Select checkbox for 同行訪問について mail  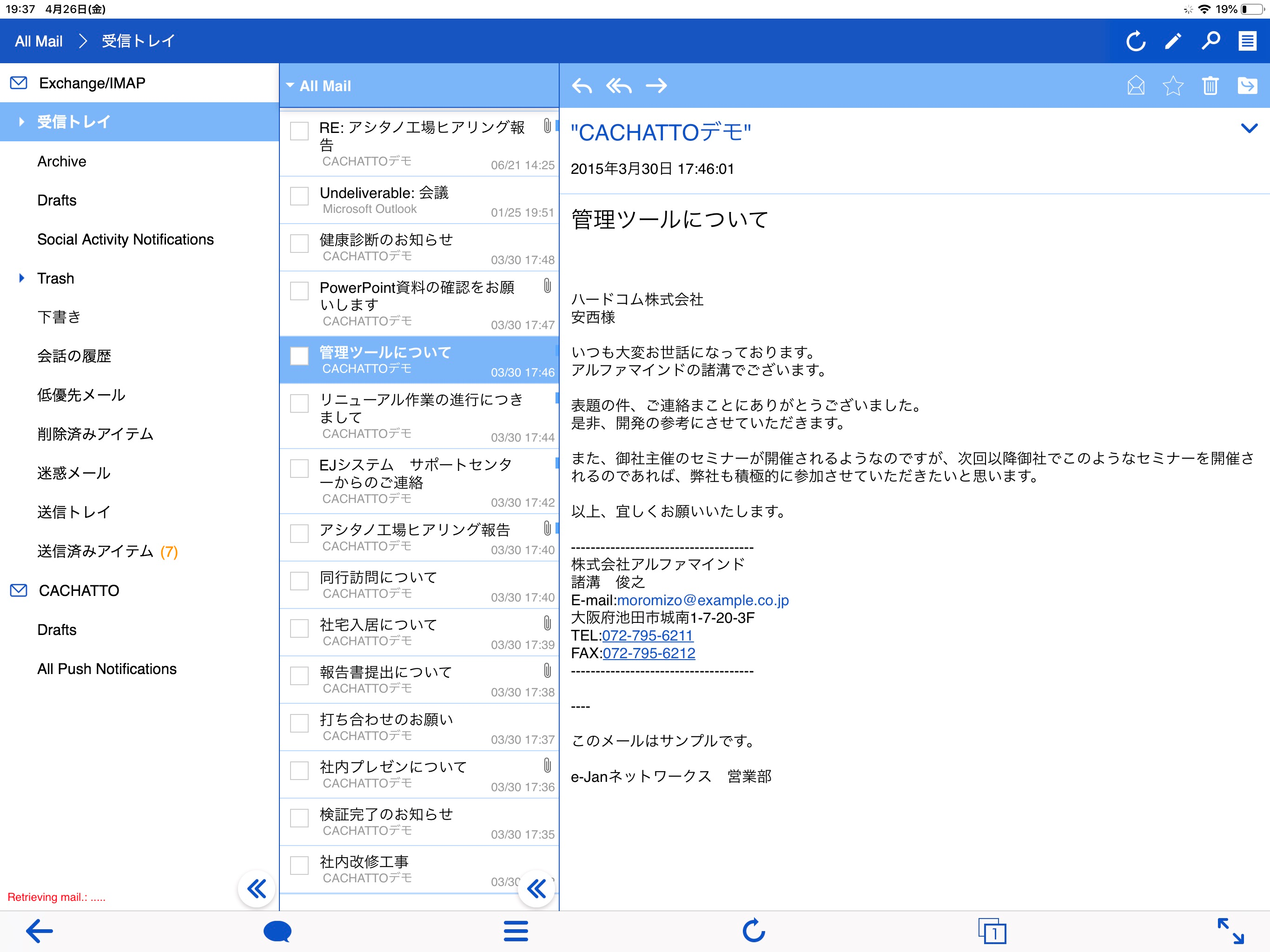click(299, 581)
